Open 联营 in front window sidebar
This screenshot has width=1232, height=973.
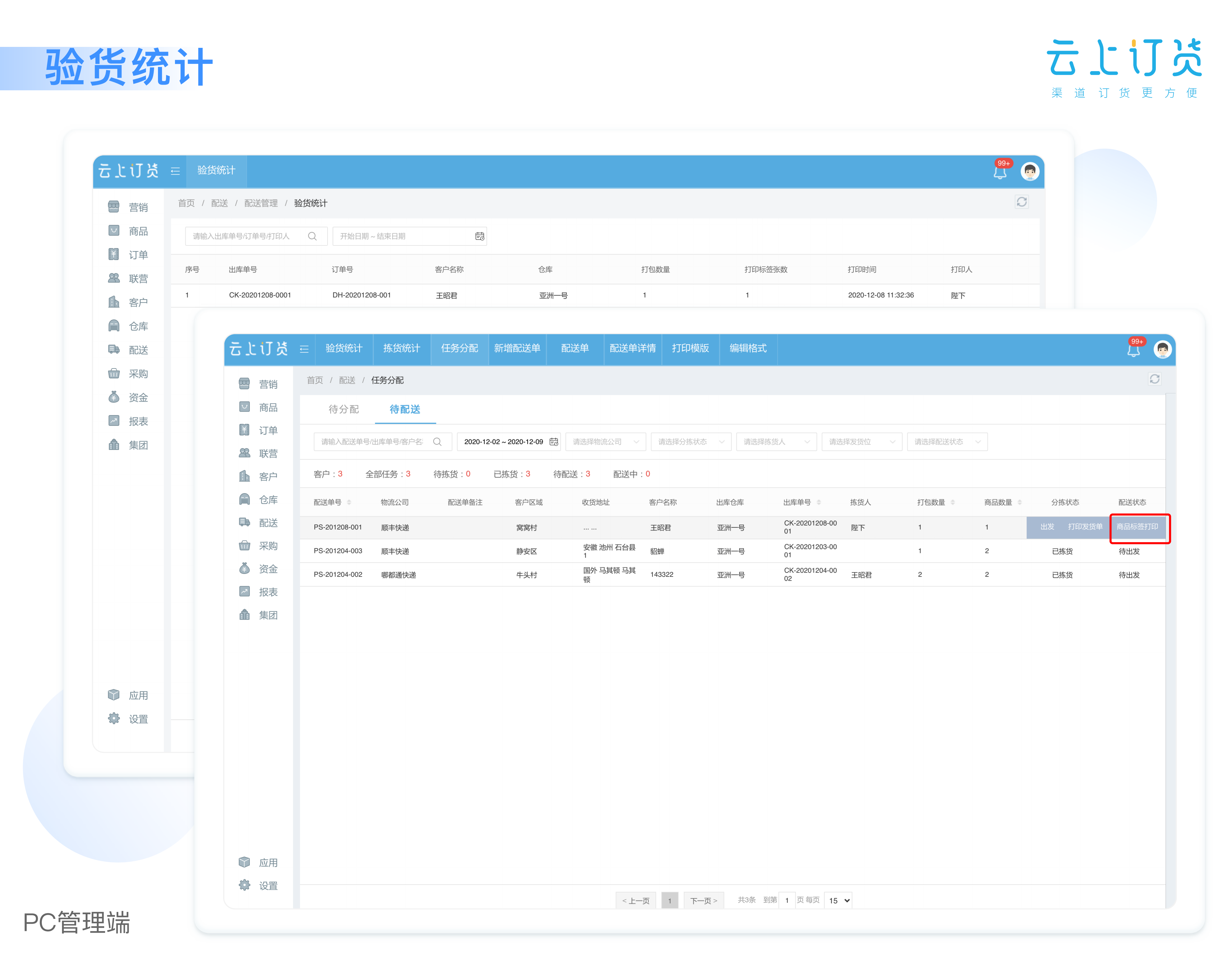pyautogui.click(x=259, y=453)
